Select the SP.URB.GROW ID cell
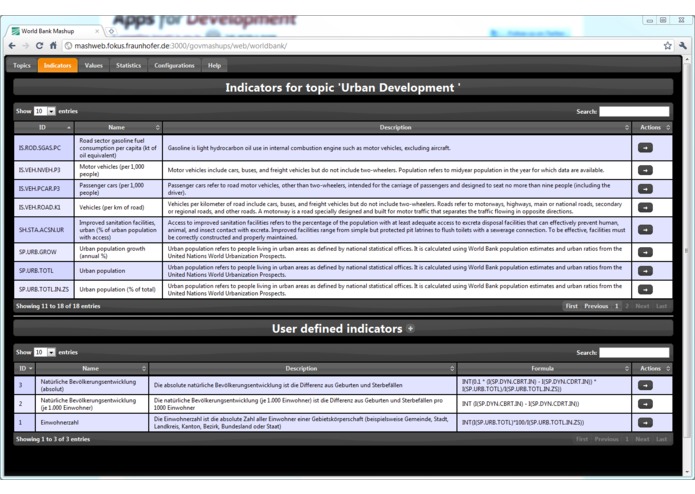Screen dimensions: 695x494 pyautogui.click(x=44, y=252)
